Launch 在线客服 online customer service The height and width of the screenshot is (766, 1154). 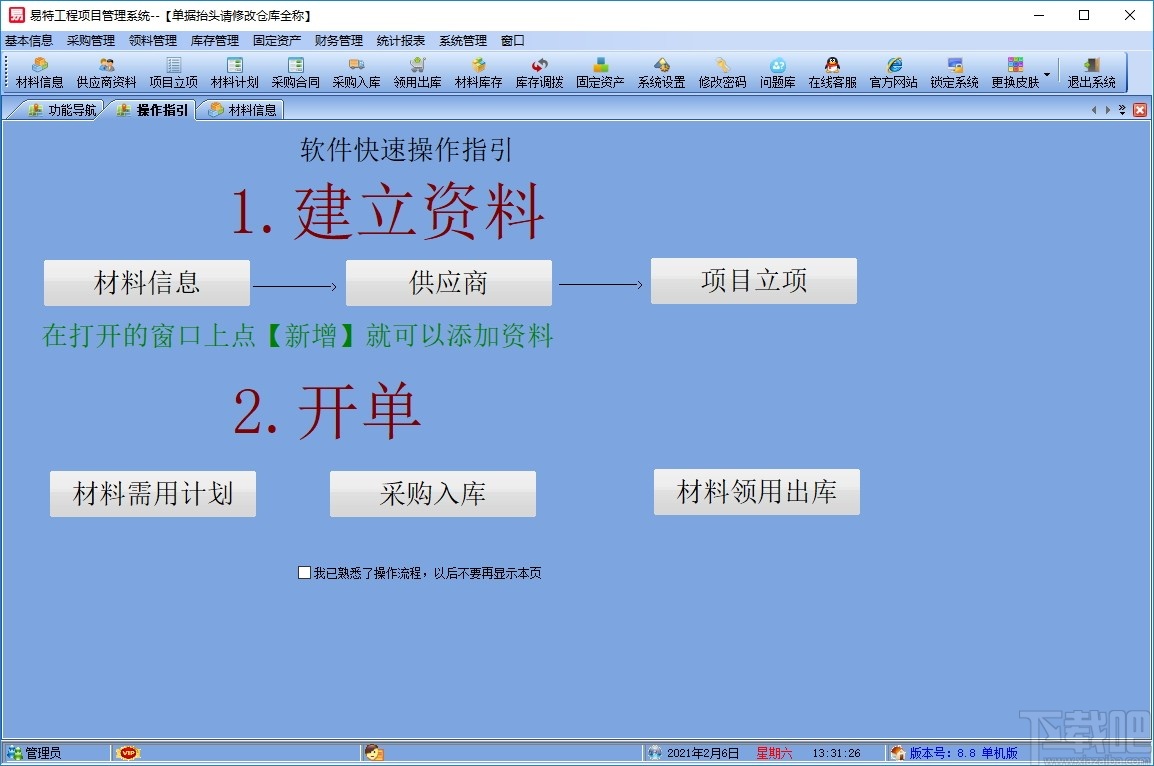coord(834,72)
